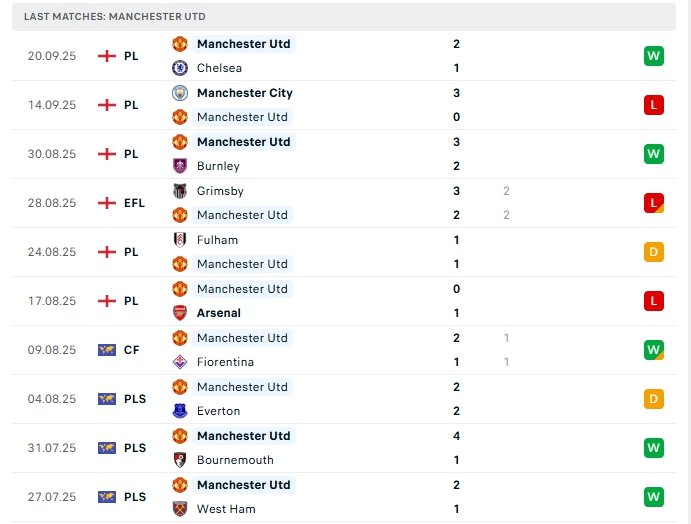Select the Bournemouth team name
This screenshot has width=691, height=524.
tap(235, 460)
